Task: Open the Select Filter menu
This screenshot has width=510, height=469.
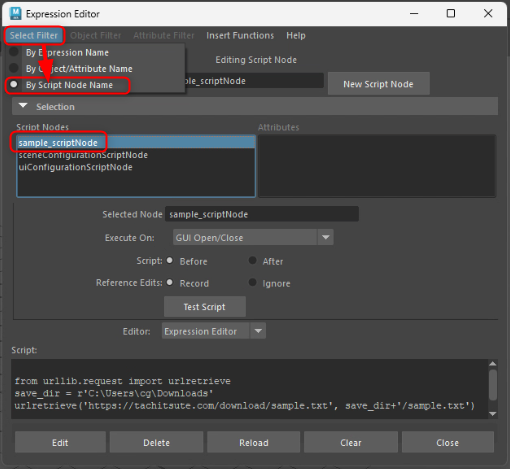Action: [x=33, y=36]
